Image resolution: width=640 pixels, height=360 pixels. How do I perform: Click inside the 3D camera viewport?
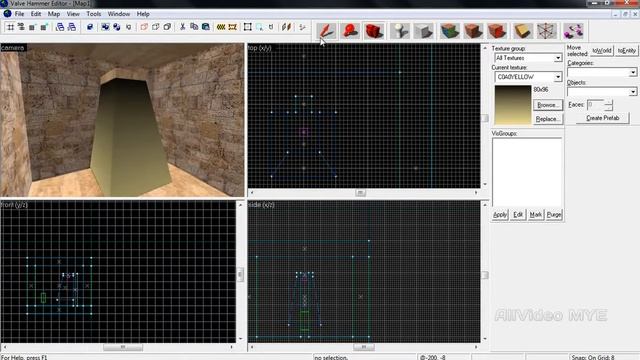coord(122,120)
